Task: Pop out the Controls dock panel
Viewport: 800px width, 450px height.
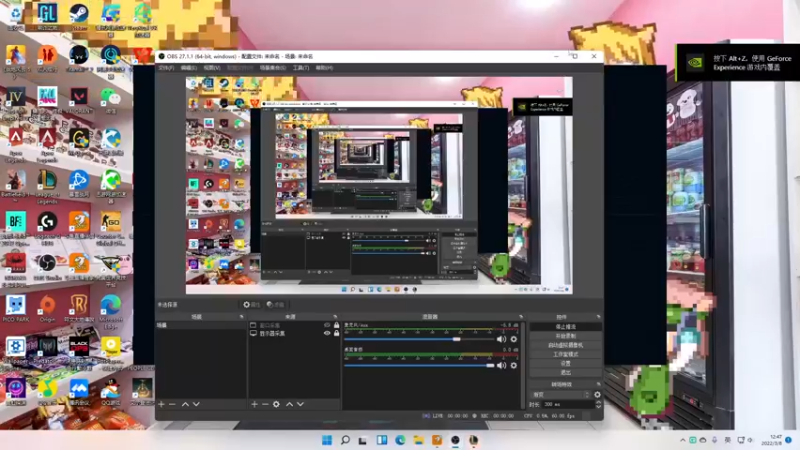Action: coord(598,317)
